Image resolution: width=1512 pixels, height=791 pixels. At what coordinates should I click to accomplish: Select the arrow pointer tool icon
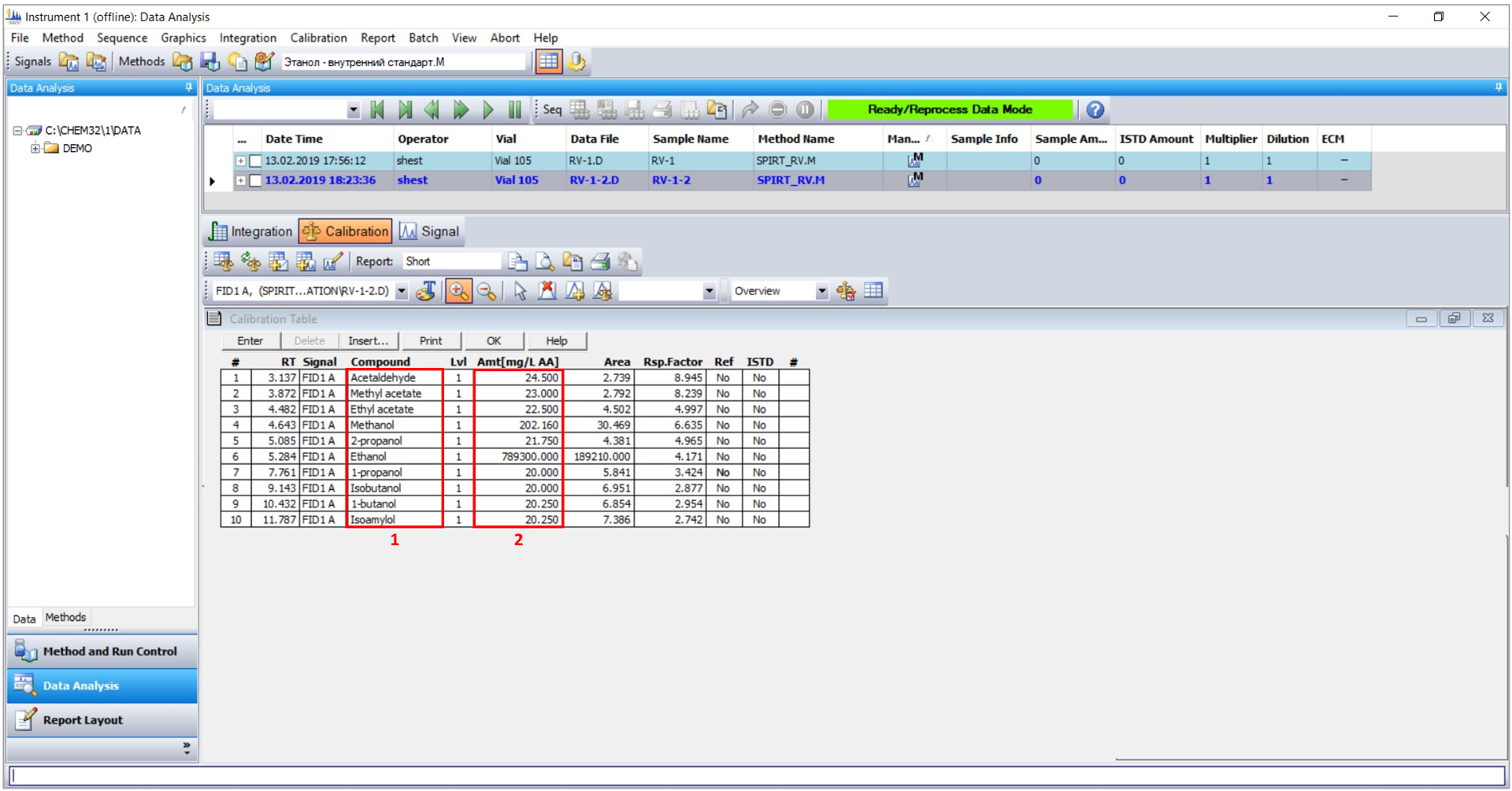click(520, 292)
